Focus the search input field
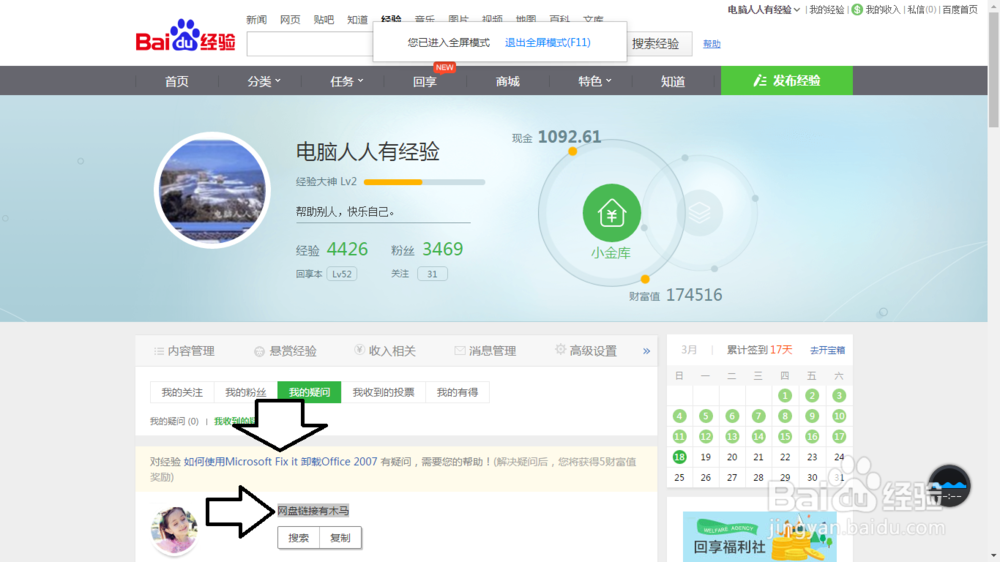1000x562 pixels. [310, 44]
